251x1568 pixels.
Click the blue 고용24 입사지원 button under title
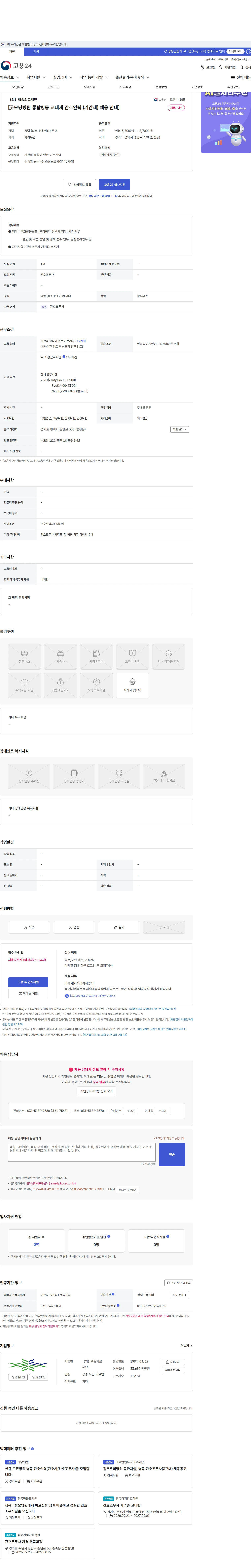114,185
